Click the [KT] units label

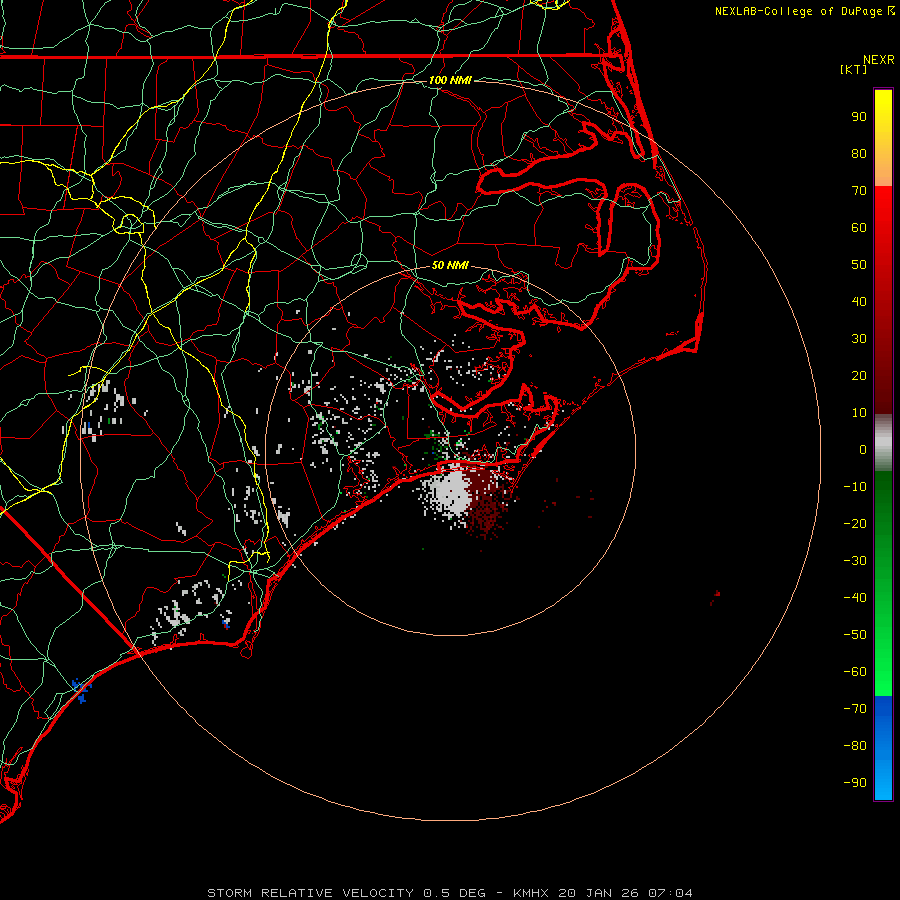pos(853,69)
